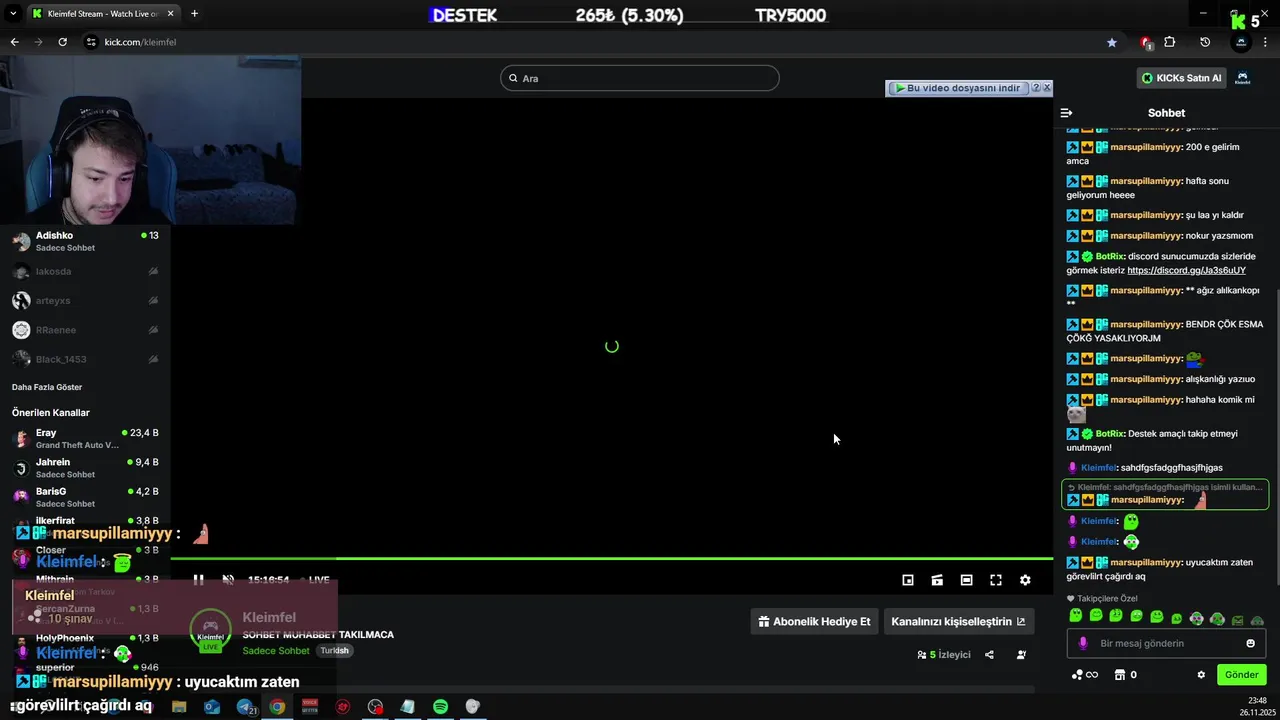Image resolution: width=1280 pixels, height=720 pixels.
Task: Open the arteyxs channel in sidebar
Action: tap(85, 300)
